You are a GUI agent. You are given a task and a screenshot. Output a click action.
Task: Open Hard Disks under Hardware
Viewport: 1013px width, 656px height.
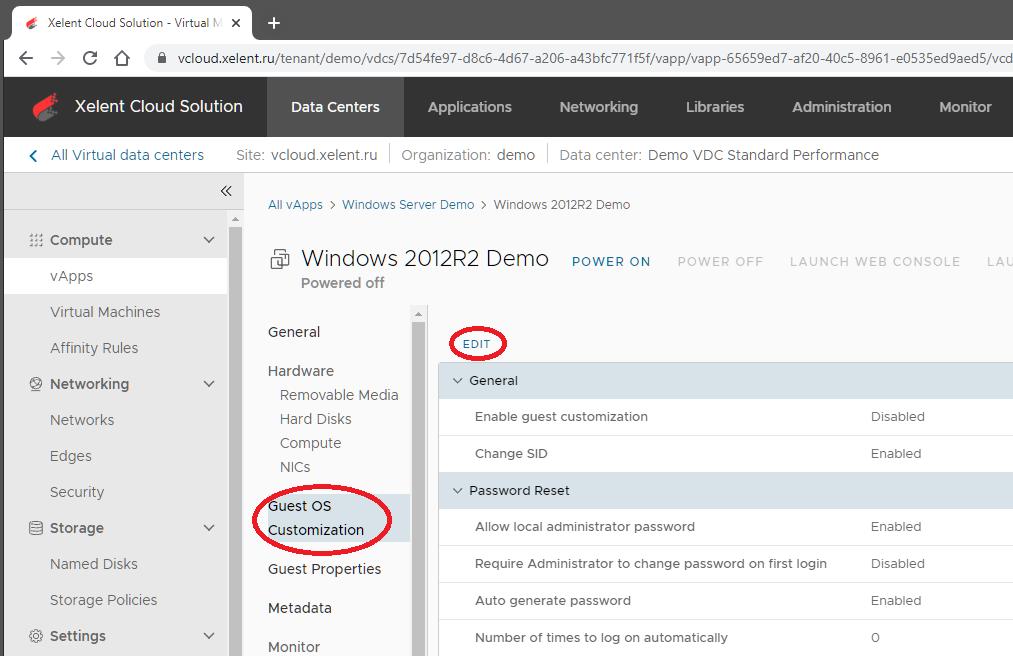point(316,419)
